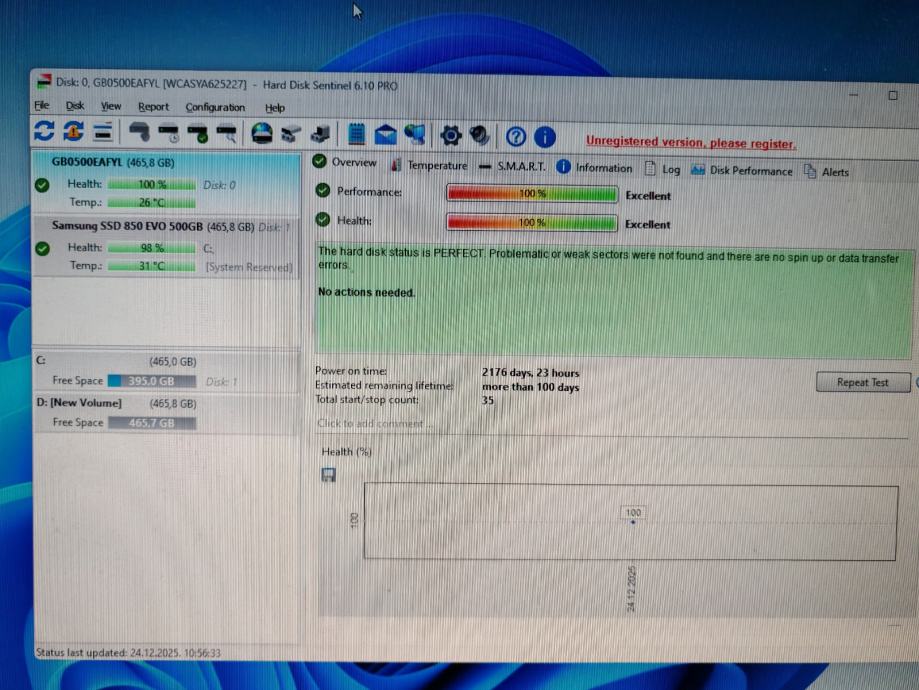Click the globe-over-disk toolbar icon
Screen dimensions: 919x690
tap(261, 134)
